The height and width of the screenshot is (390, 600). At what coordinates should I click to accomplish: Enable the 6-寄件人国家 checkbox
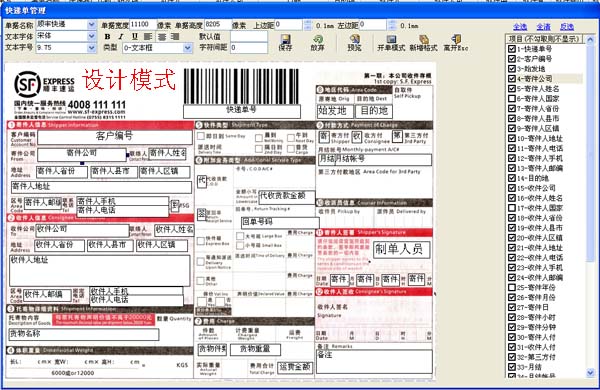click(512, 99)
